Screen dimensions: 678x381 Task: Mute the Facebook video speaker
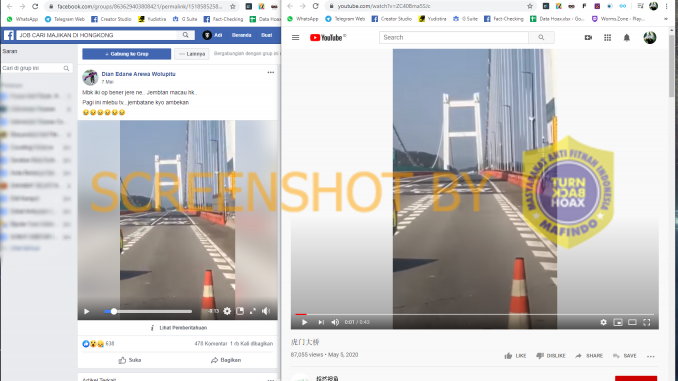[x=266, y=311]
